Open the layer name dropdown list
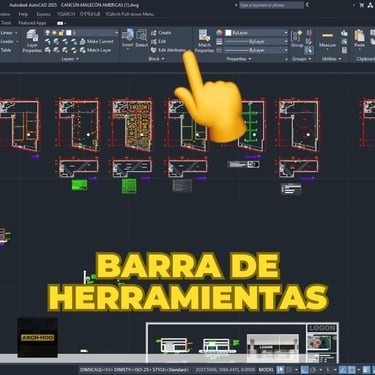The image size is (375, 375). 116,33
